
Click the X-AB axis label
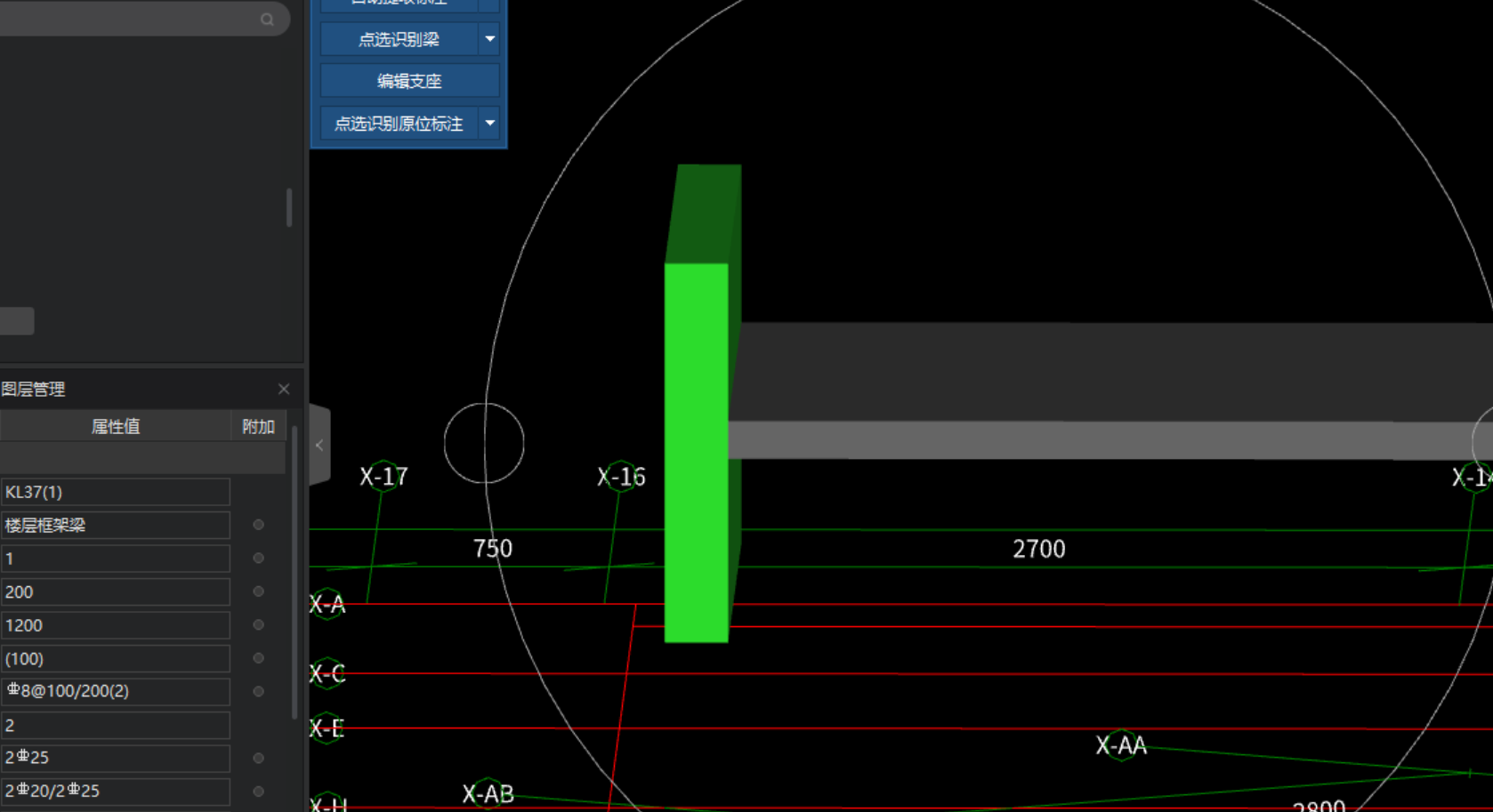click(x=488, y=794)
